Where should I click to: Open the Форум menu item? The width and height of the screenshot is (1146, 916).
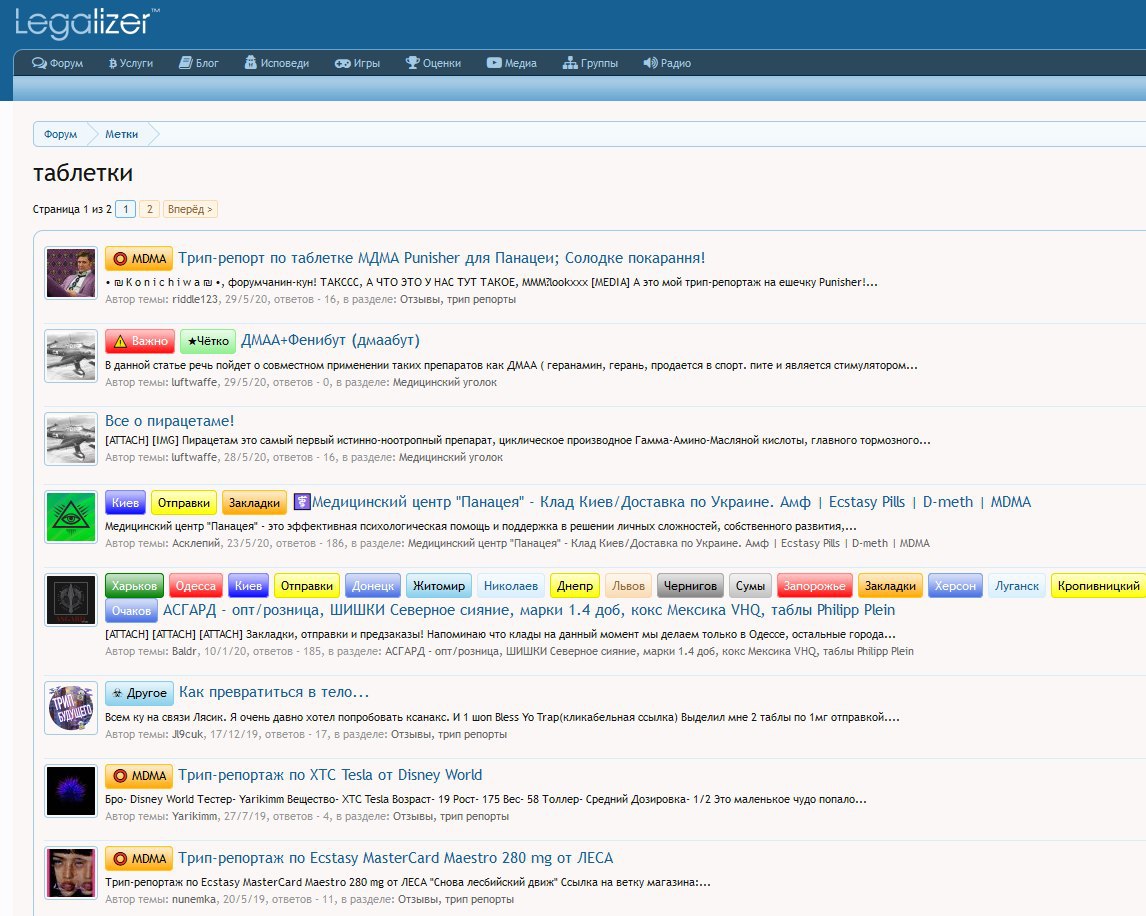tap(58, 63)
